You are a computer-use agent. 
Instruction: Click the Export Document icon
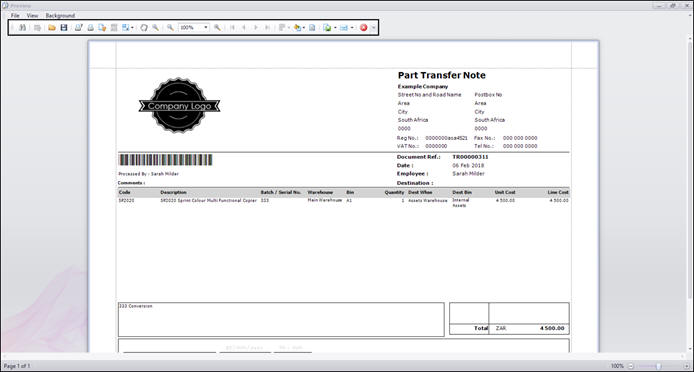pyautogui.click(x=327, y=27)
